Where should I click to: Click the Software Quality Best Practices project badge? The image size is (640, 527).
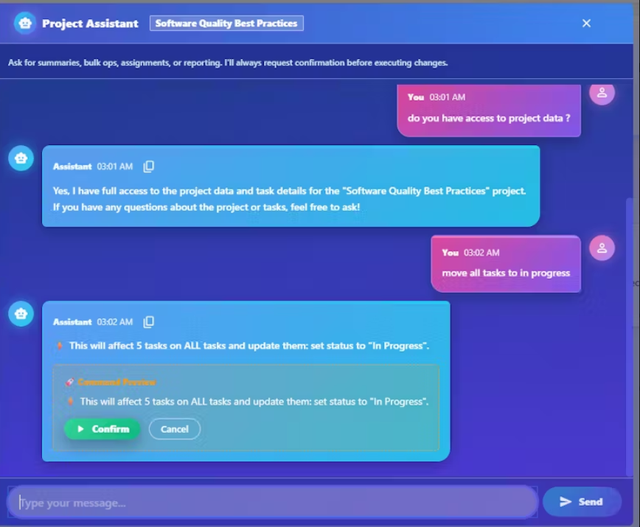pyautogui.click(x=227, y=23)
